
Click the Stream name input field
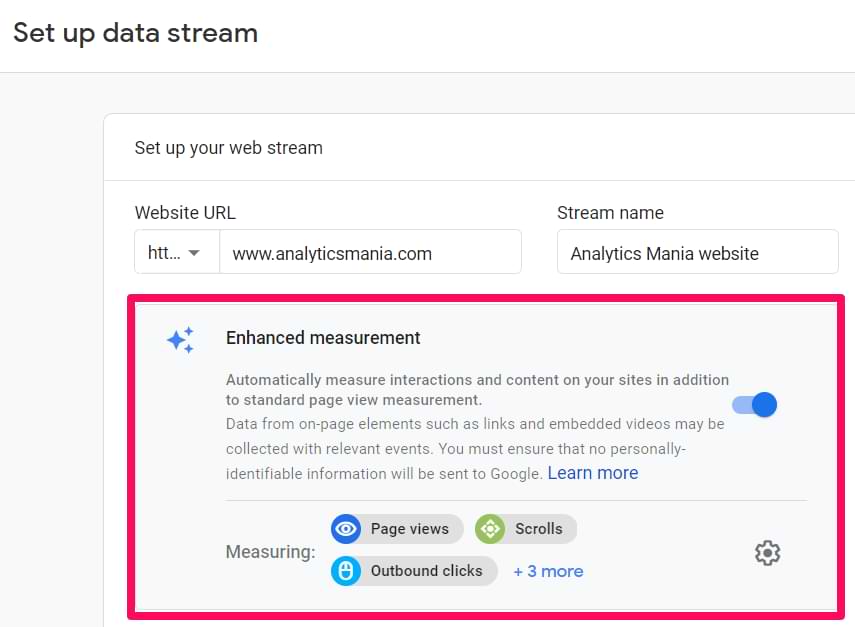[x=697, y=252]
